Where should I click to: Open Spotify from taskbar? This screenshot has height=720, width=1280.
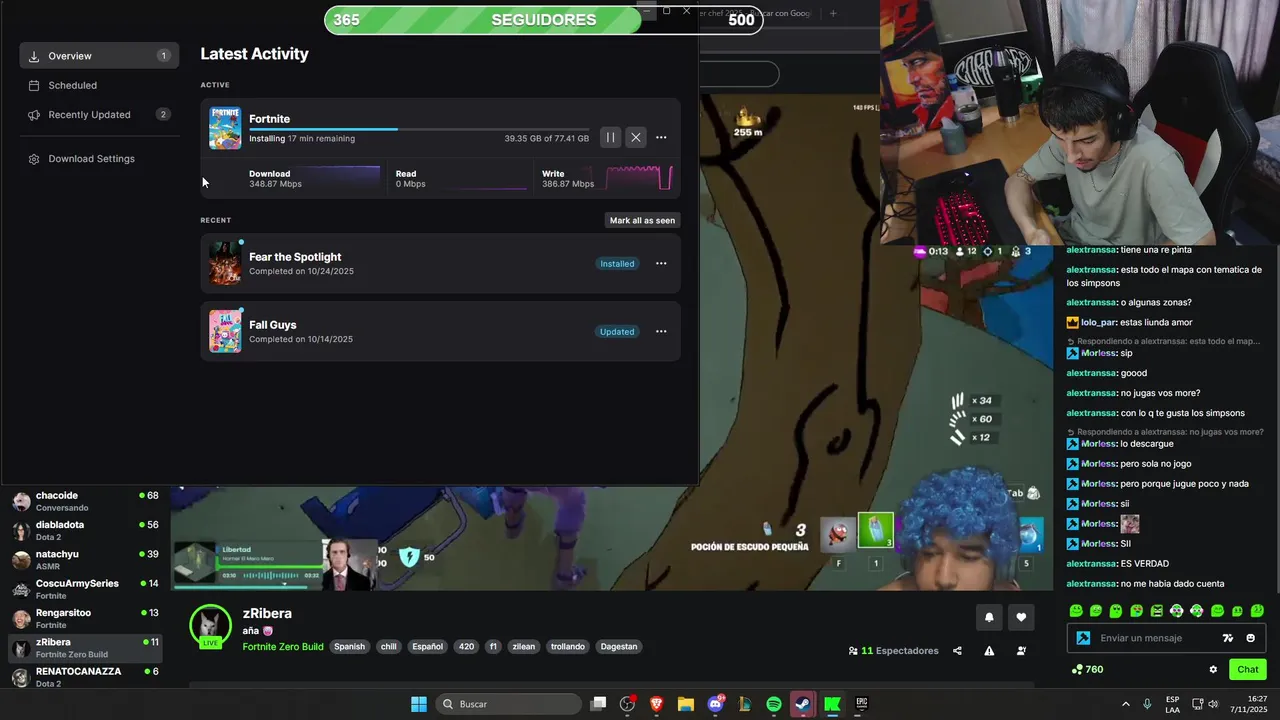(x=774, y=704)
